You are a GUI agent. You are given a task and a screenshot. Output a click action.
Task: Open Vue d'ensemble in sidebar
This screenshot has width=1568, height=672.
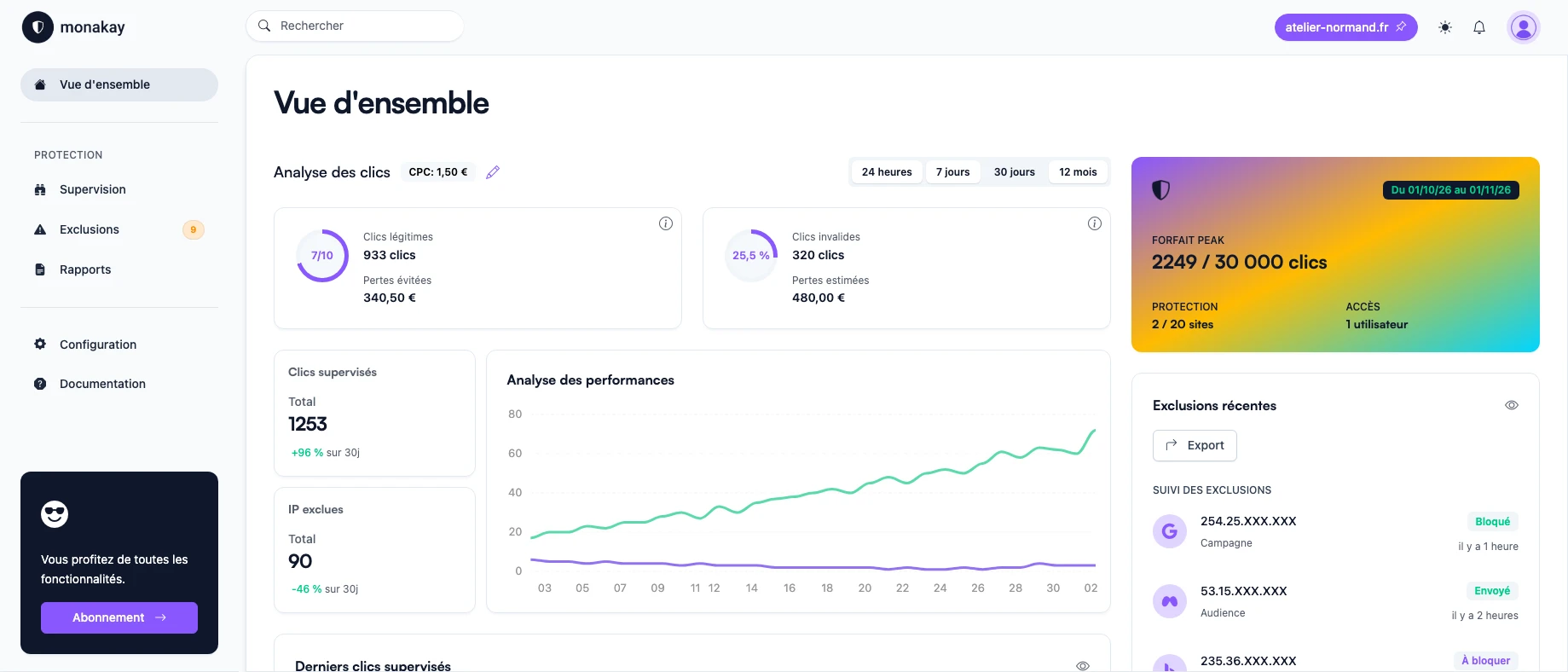[119, 84]
